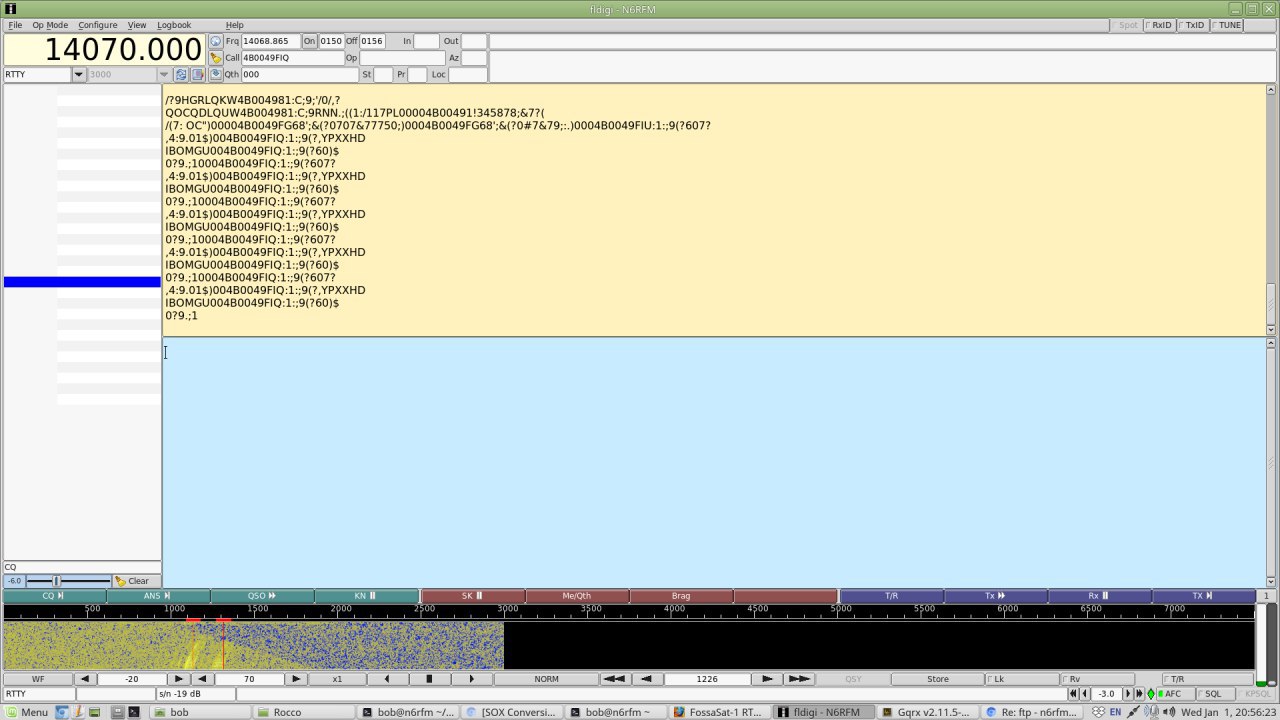Expand the RTTY mode dropdown
Screen dimensions: 1280x720
coord(78,75)
